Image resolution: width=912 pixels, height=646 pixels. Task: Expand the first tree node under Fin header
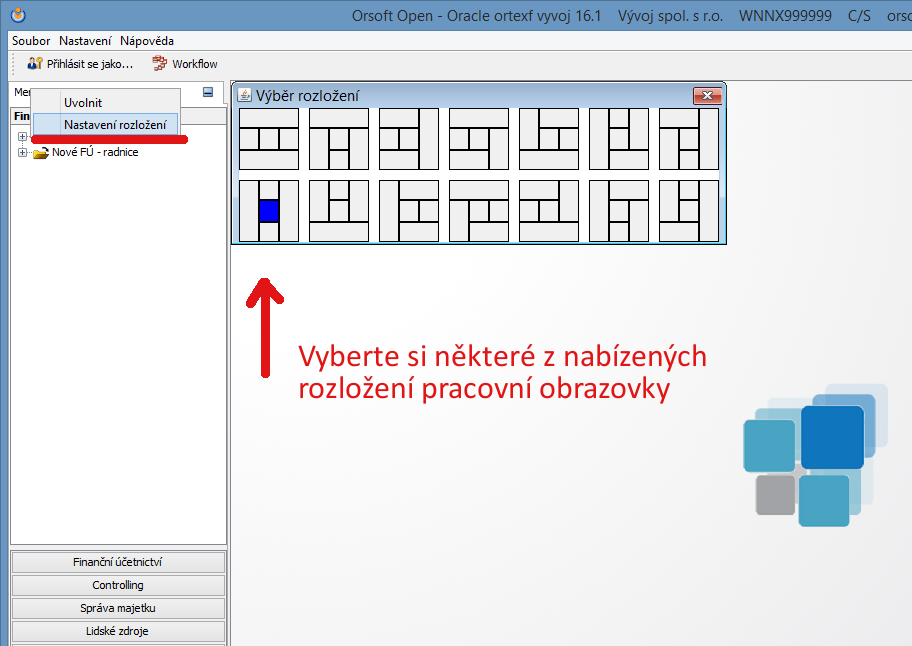coord(22,136)
